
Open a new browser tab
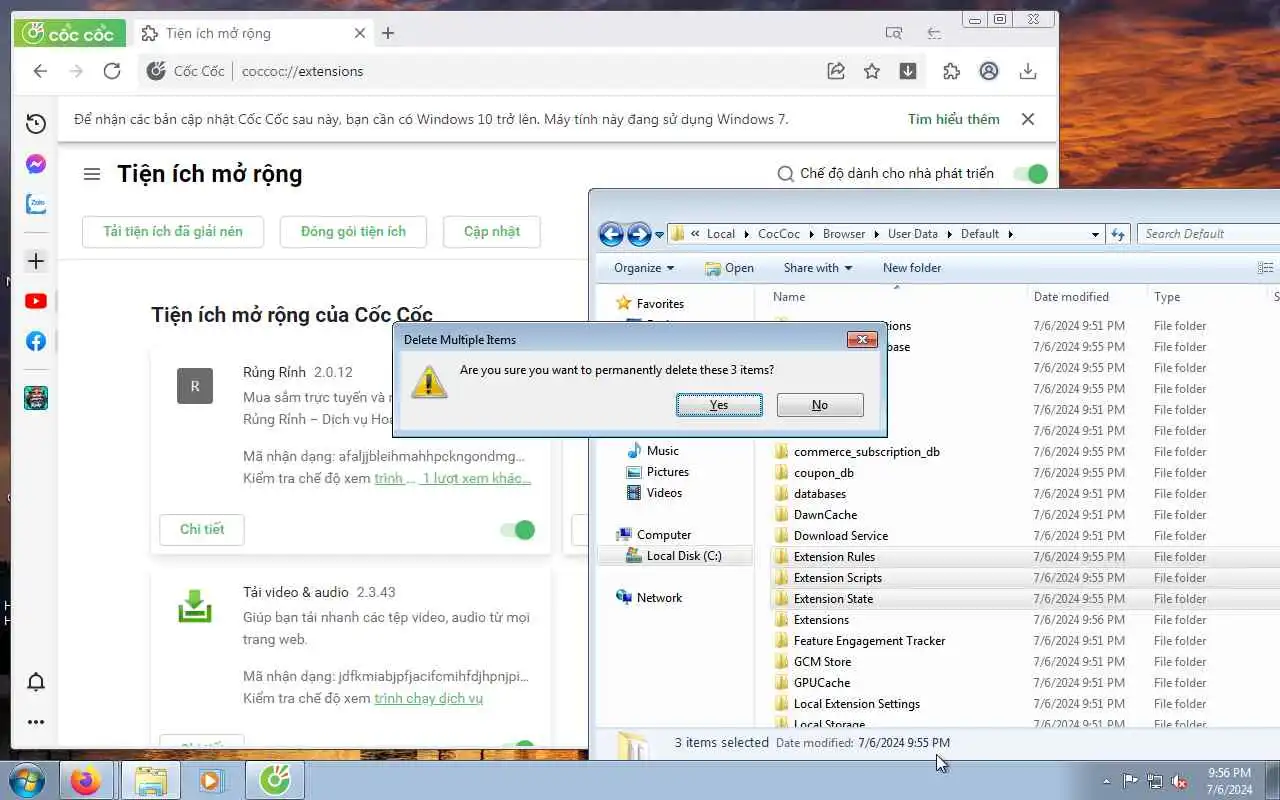coord(388,33)
